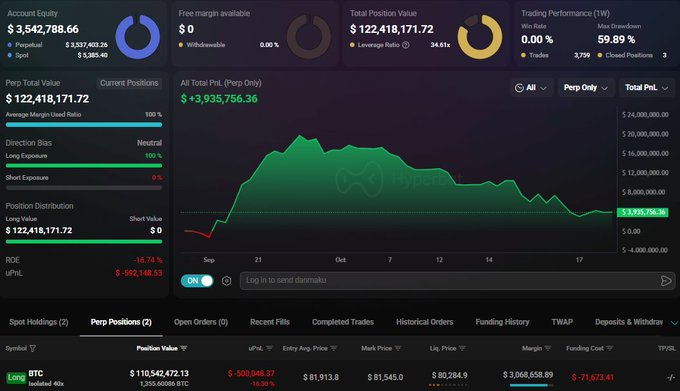Open the Total PnL dropdown
Screen dimensions: 680x391
(x=646, y=88)
